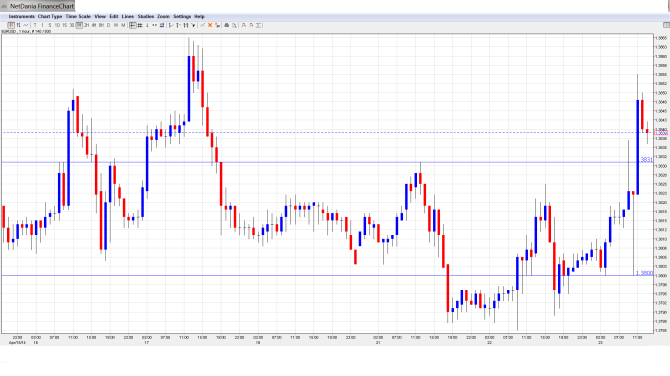Select the 30 minute timeframe button
Viewport: 670px width, 376px height.
click(x=72, y=25)
